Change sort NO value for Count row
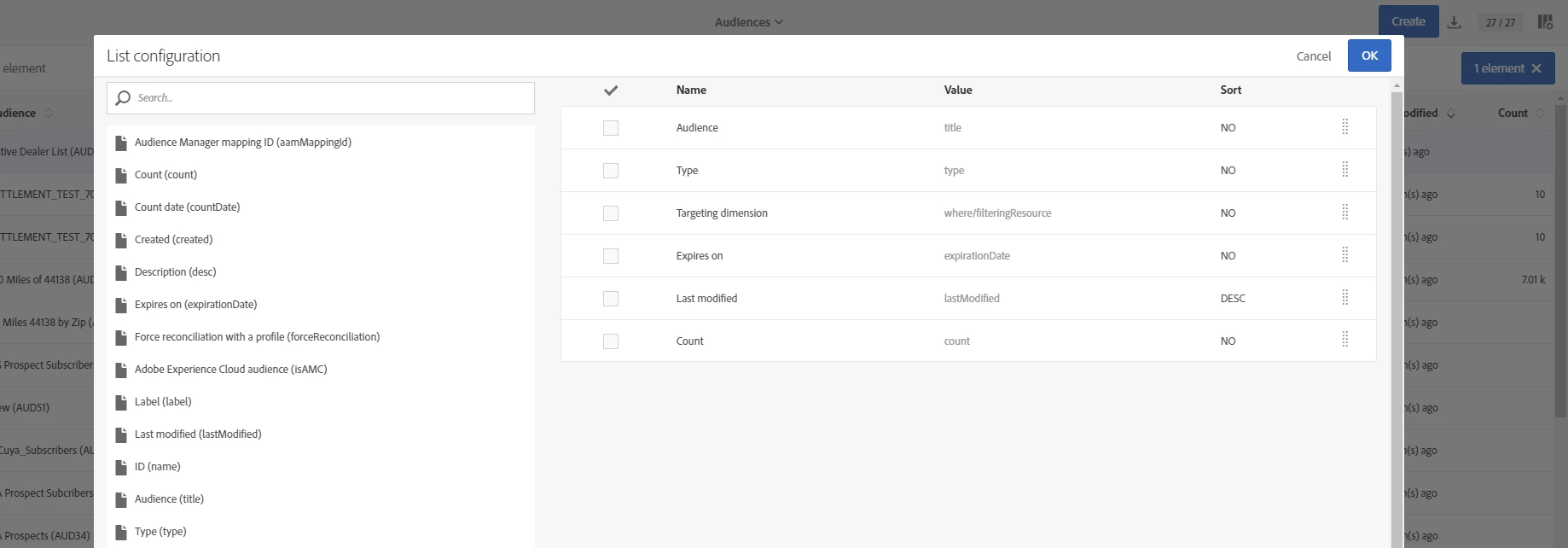 point(1228,341)
